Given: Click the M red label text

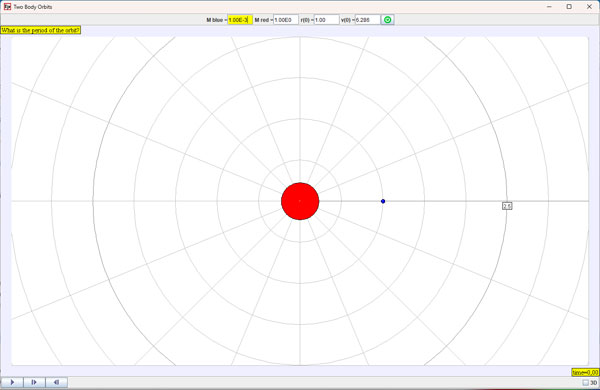Looking at the screenshot, I should tap(262, 20).
